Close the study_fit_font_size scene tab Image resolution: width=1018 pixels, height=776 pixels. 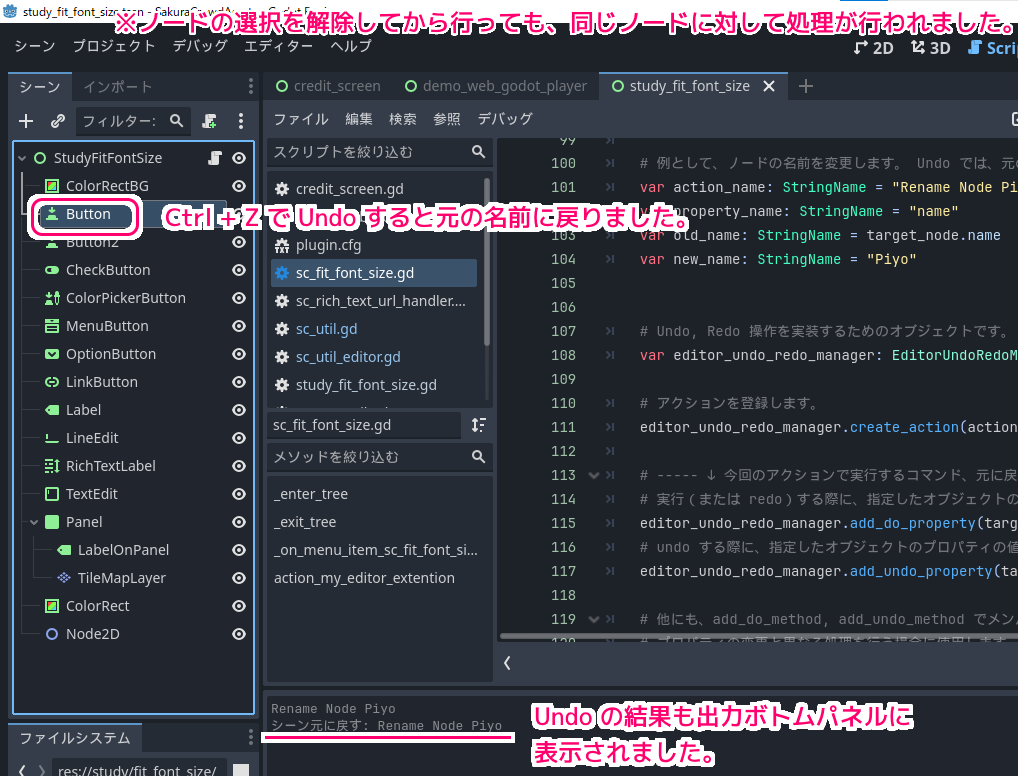click(769, 86)
